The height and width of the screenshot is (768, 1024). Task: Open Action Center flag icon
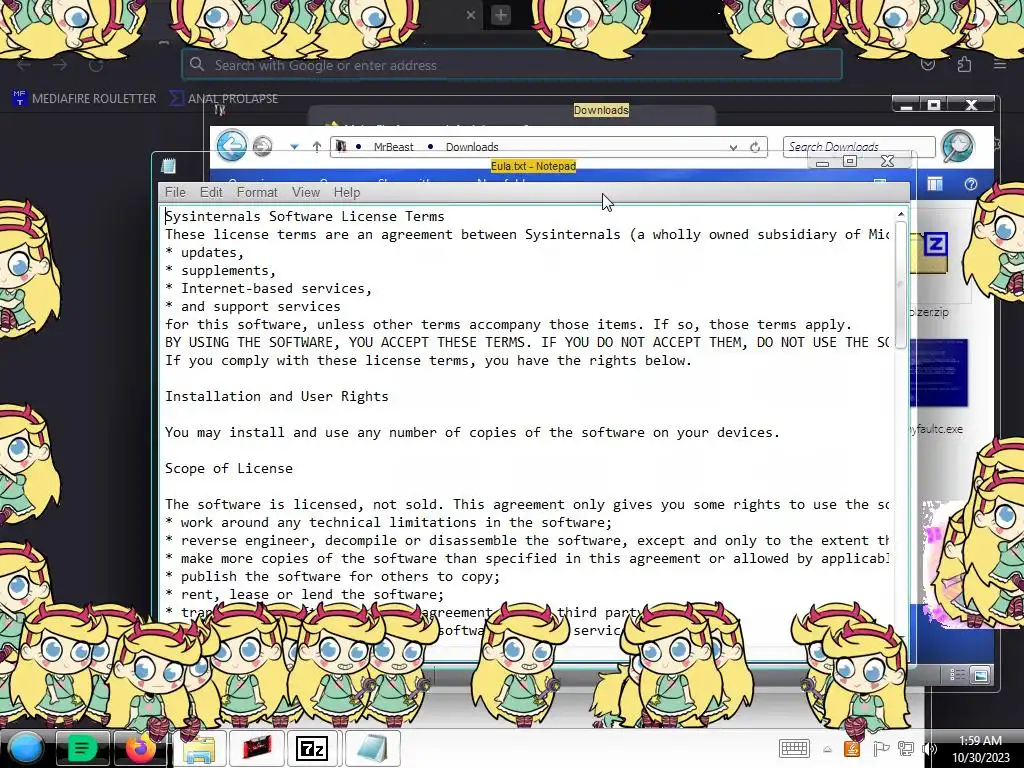(x=880, y=749)
